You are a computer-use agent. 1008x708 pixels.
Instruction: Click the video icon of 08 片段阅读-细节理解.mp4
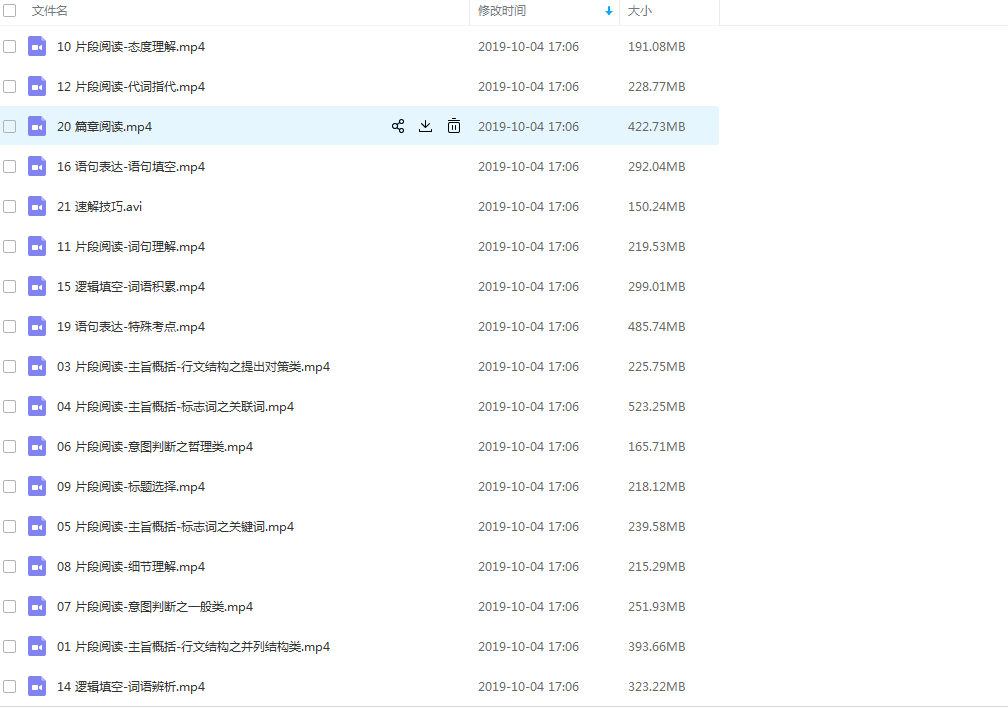coord(37,566)
